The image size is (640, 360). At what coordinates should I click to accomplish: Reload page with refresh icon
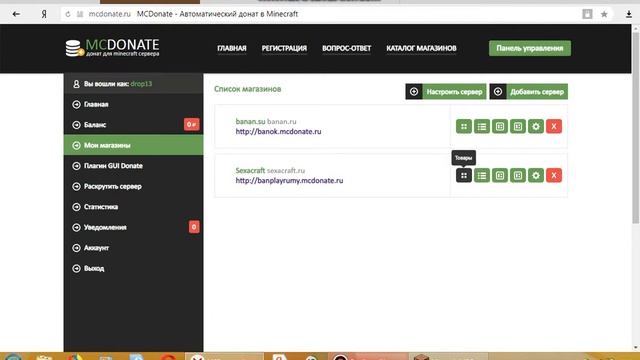point(68,14)
